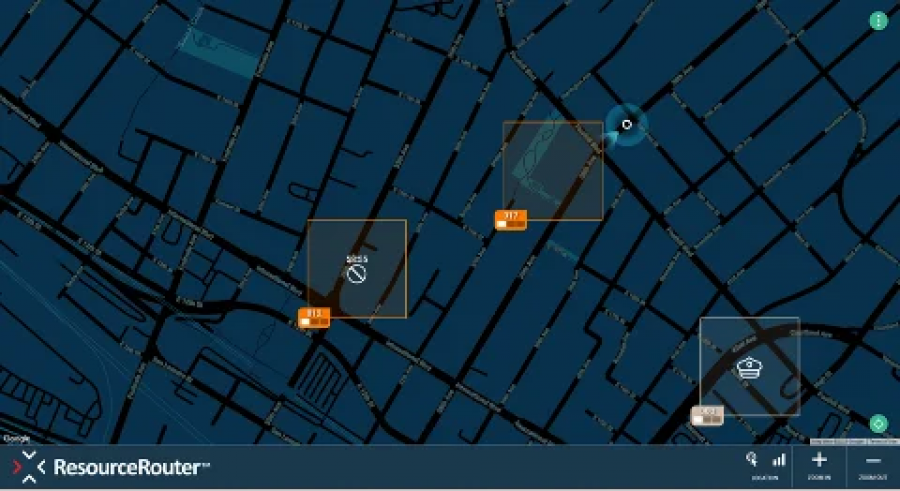The width and height of the screenshot is (900, 491).
Task: Open the green three-dot options menu
Action: [879, 21]
